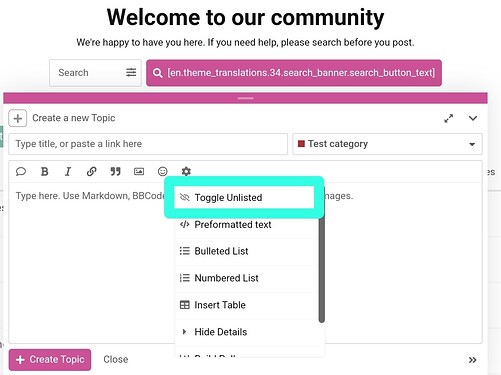Open the emoji picker smiley icon
The image size is (501, 375).
[x=163, y=172]
